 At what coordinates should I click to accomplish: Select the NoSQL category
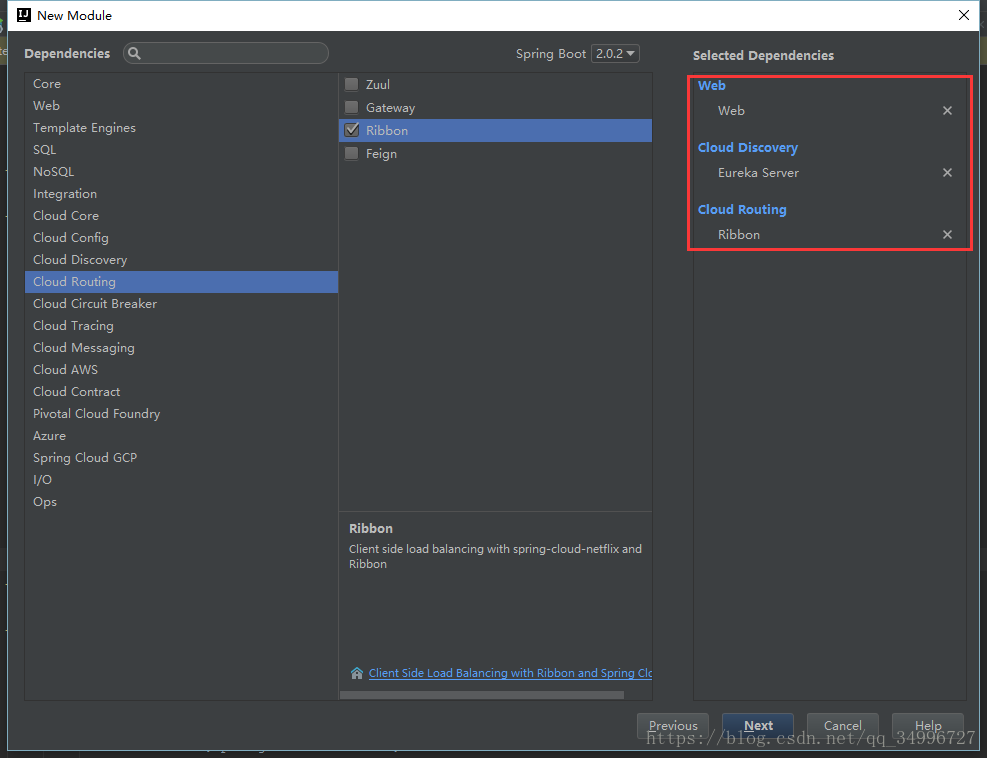181,172
